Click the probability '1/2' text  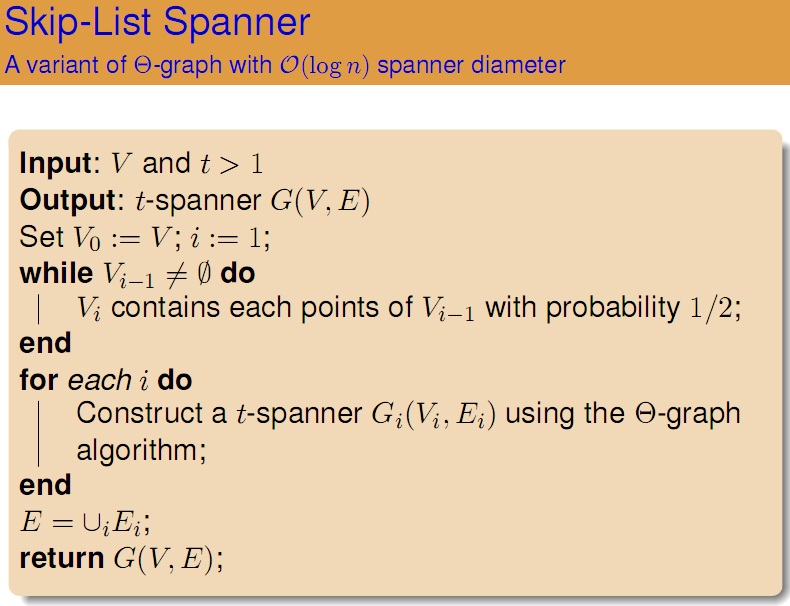[x=712, y=308]
